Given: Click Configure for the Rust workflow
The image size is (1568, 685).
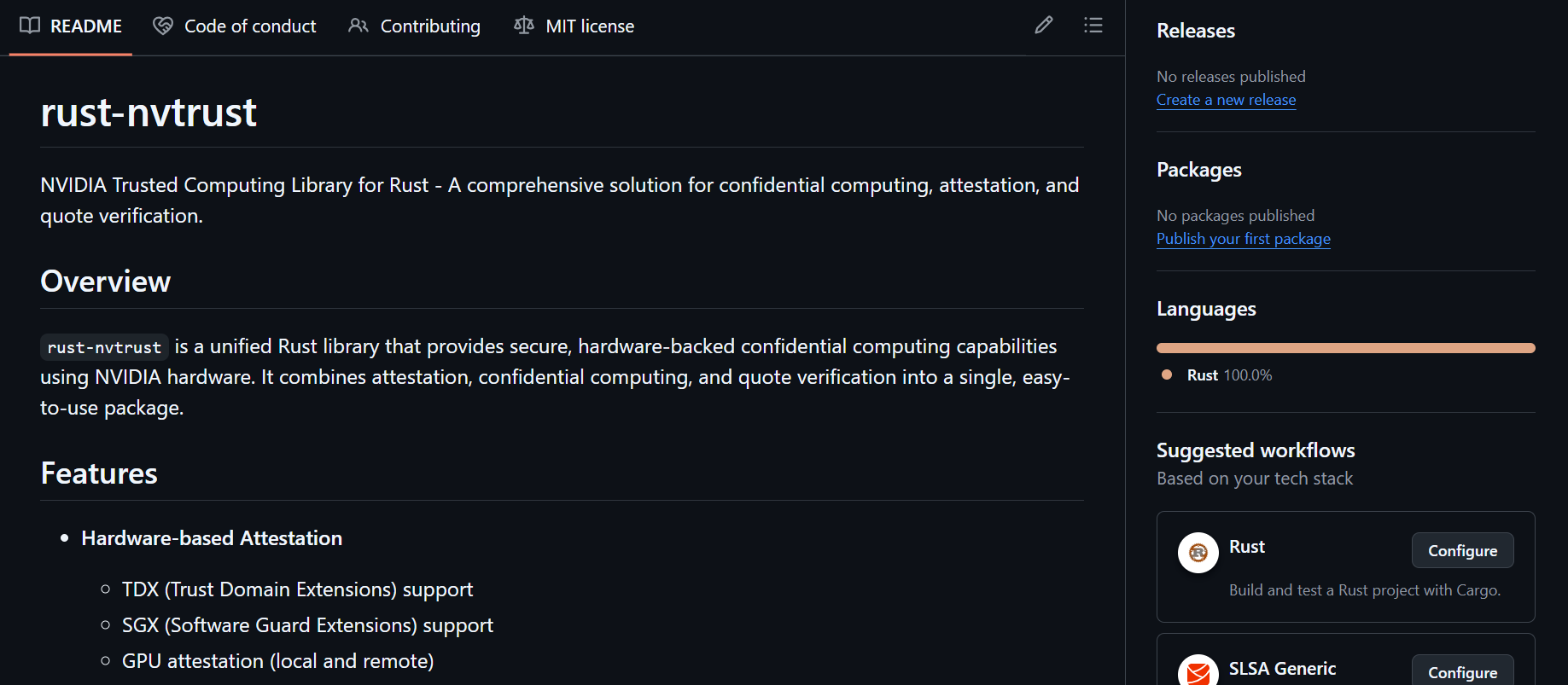Looking at the screenshot, I should coord(1462,550).
